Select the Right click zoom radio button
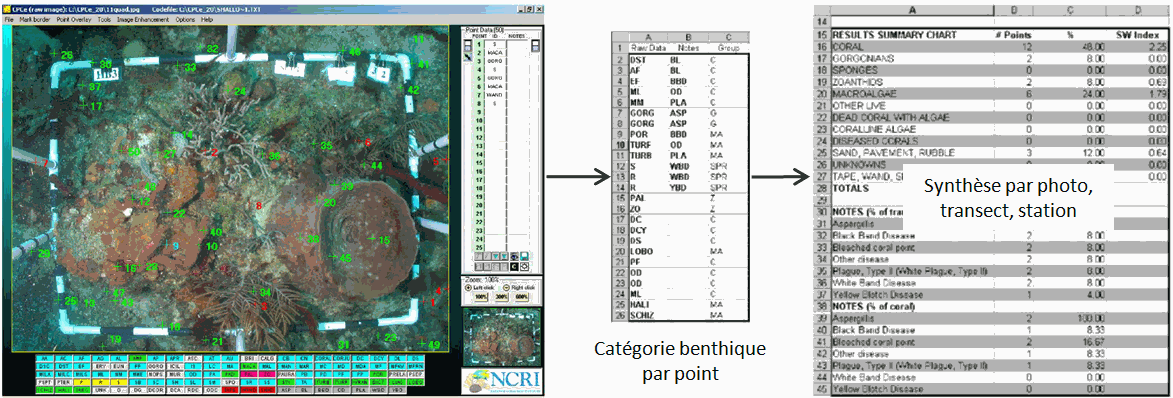Image resolution: width=1173 pixels, height=398 pixels. 506,287
